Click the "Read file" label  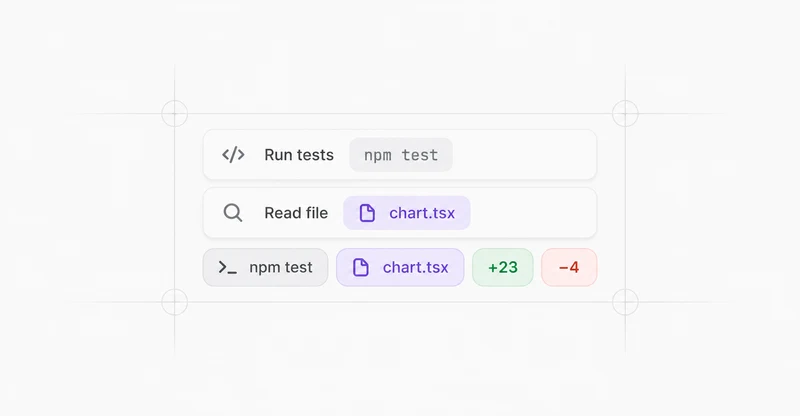pos(296,213)
